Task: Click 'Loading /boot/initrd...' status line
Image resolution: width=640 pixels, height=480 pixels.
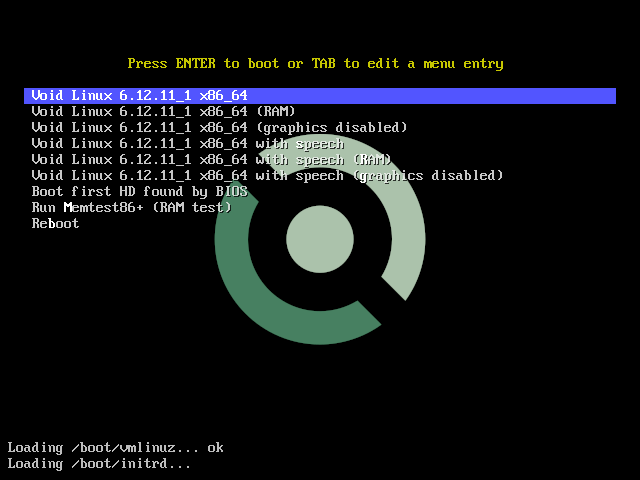Action: pyautogui.click(x=99, y=464)
